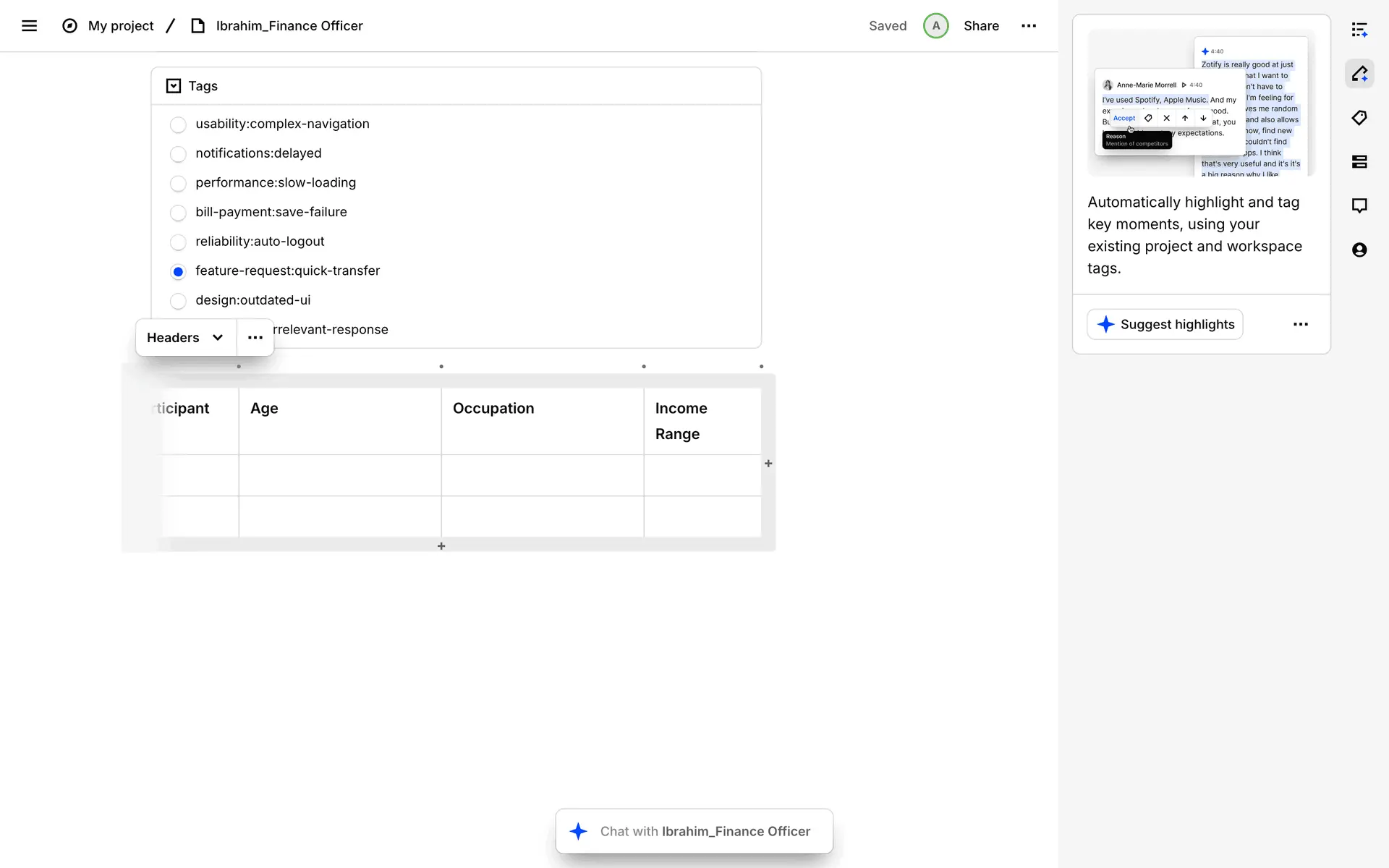The height and width of the screenshot is (868, 1389).
Task: Open the comments sidebar icon
Action: tap(1359, 206)
